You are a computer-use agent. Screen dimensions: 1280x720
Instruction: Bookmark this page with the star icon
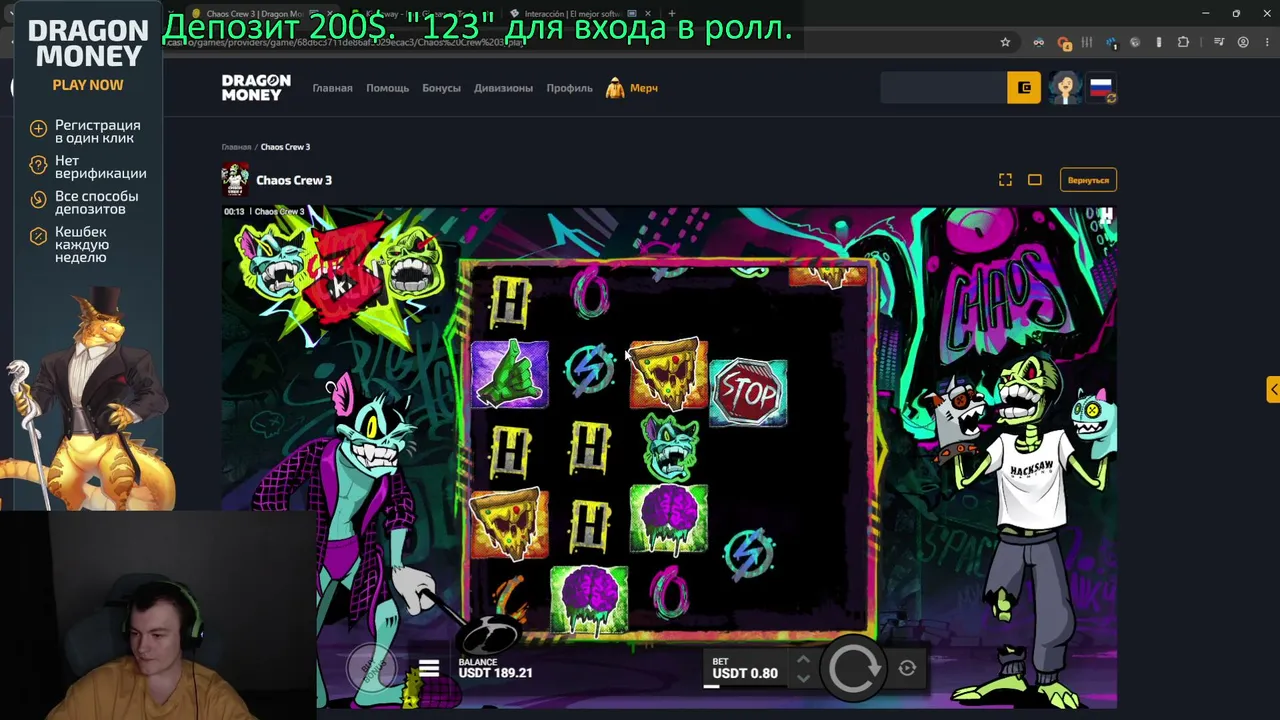[1005, 42]
